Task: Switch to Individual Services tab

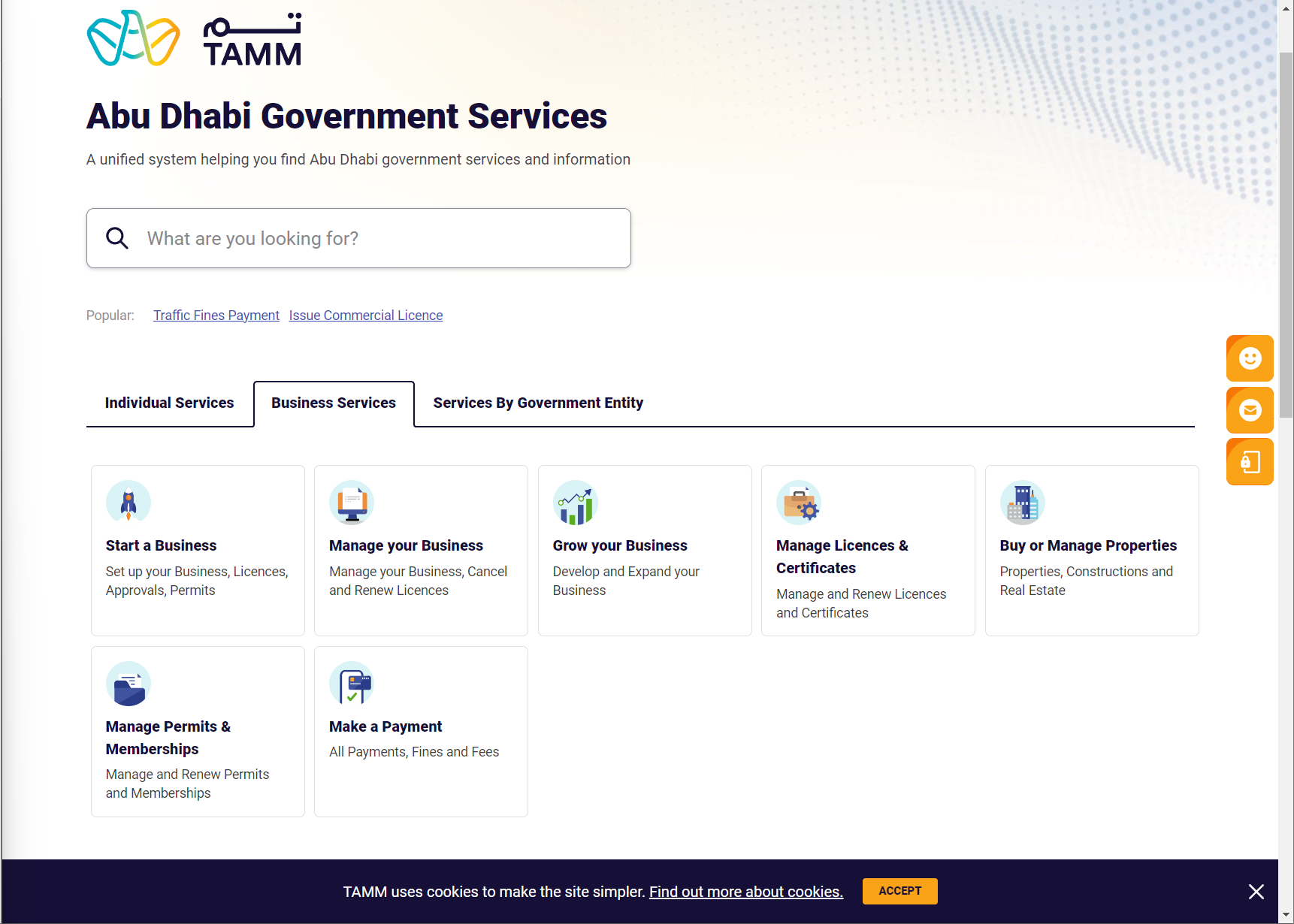Action: 170,403
